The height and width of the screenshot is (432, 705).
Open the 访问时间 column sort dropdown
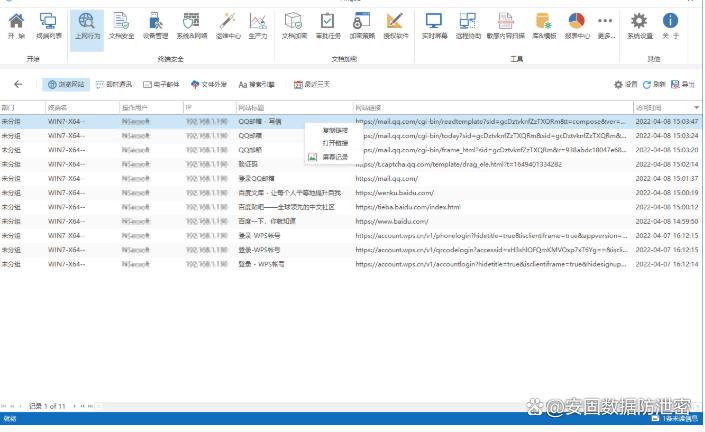(x=696, y=106)
